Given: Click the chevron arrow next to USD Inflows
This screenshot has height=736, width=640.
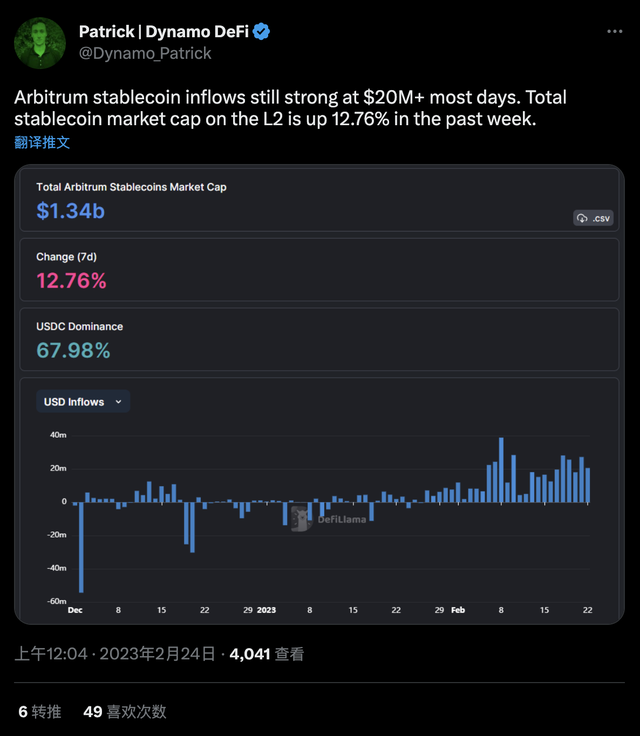Looking at the screenshot, I should [x=119, y=402].
